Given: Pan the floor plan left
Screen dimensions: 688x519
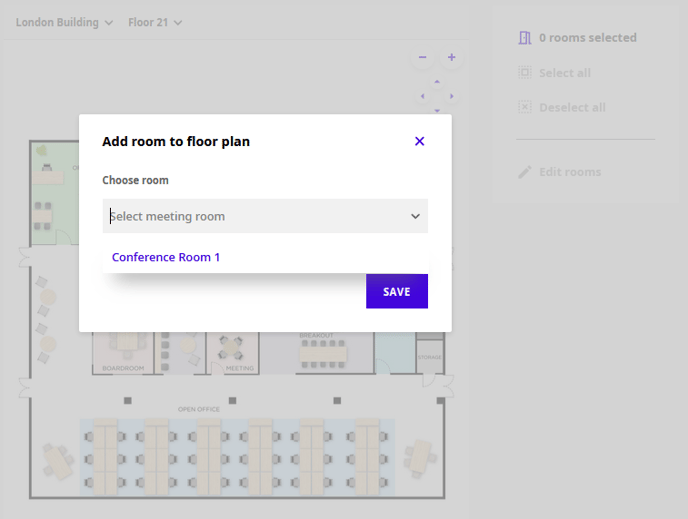Looking at the screenshot, I should [422, 97].
